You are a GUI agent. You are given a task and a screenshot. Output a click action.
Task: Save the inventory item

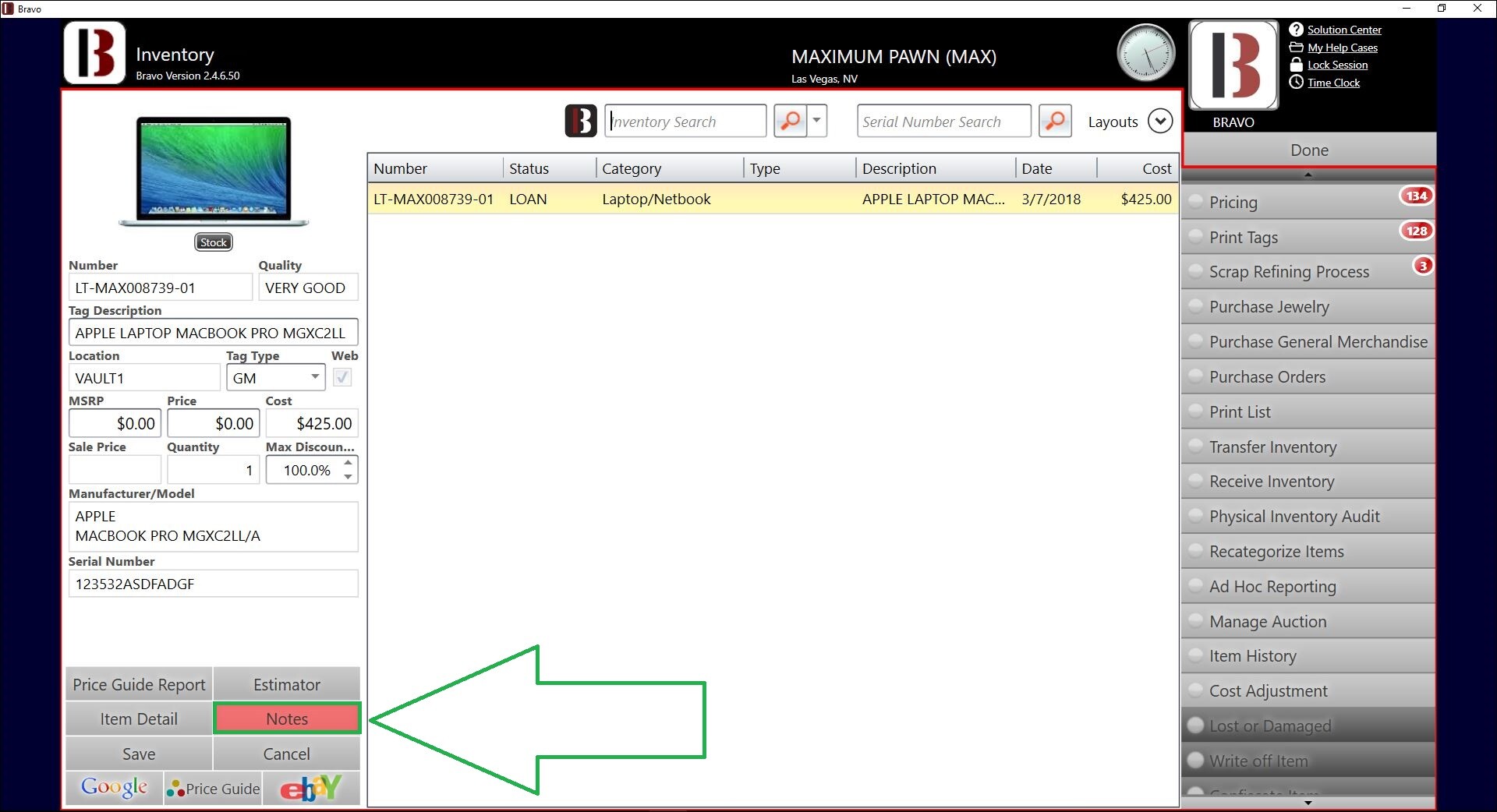pos(139,754)
